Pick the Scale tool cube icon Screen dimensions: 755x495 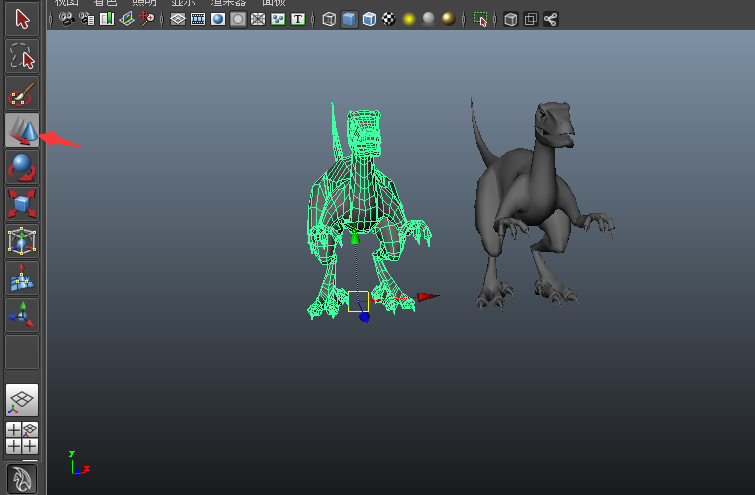click(x=22, y=204)
